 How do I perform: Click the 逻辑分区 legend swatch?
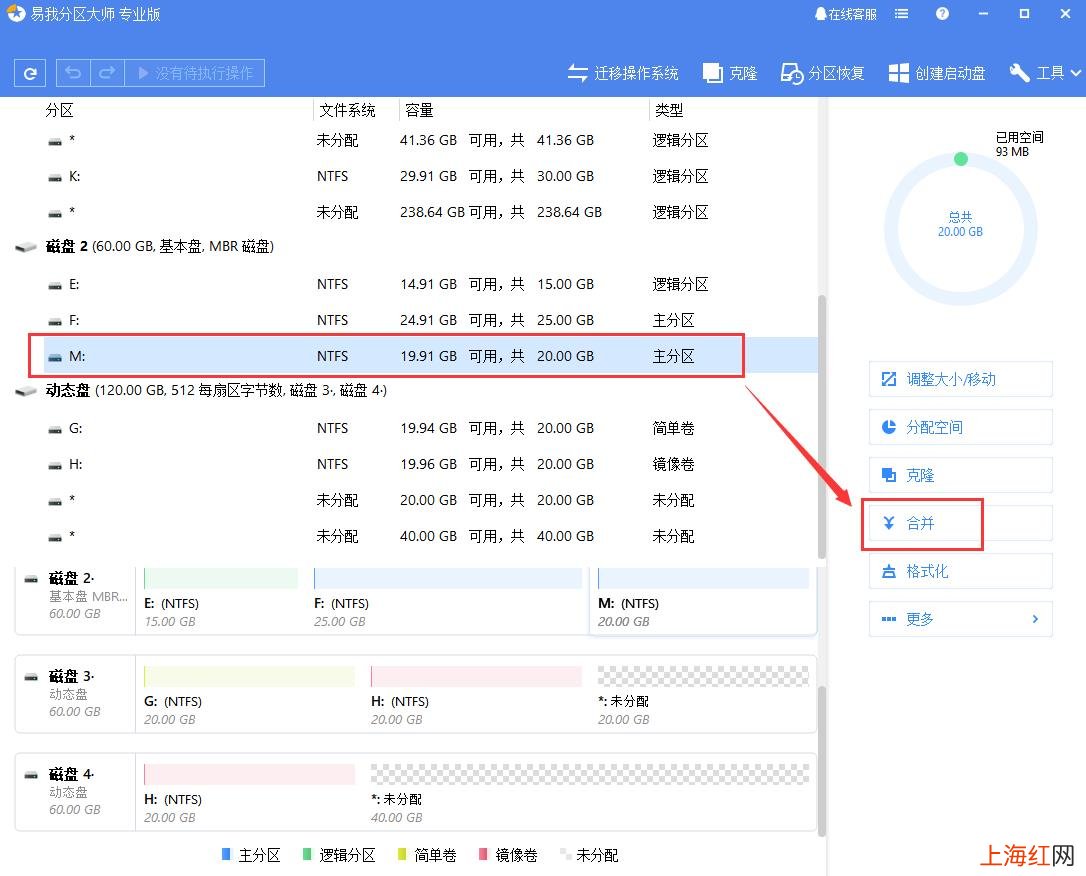[x=307, y=855]
